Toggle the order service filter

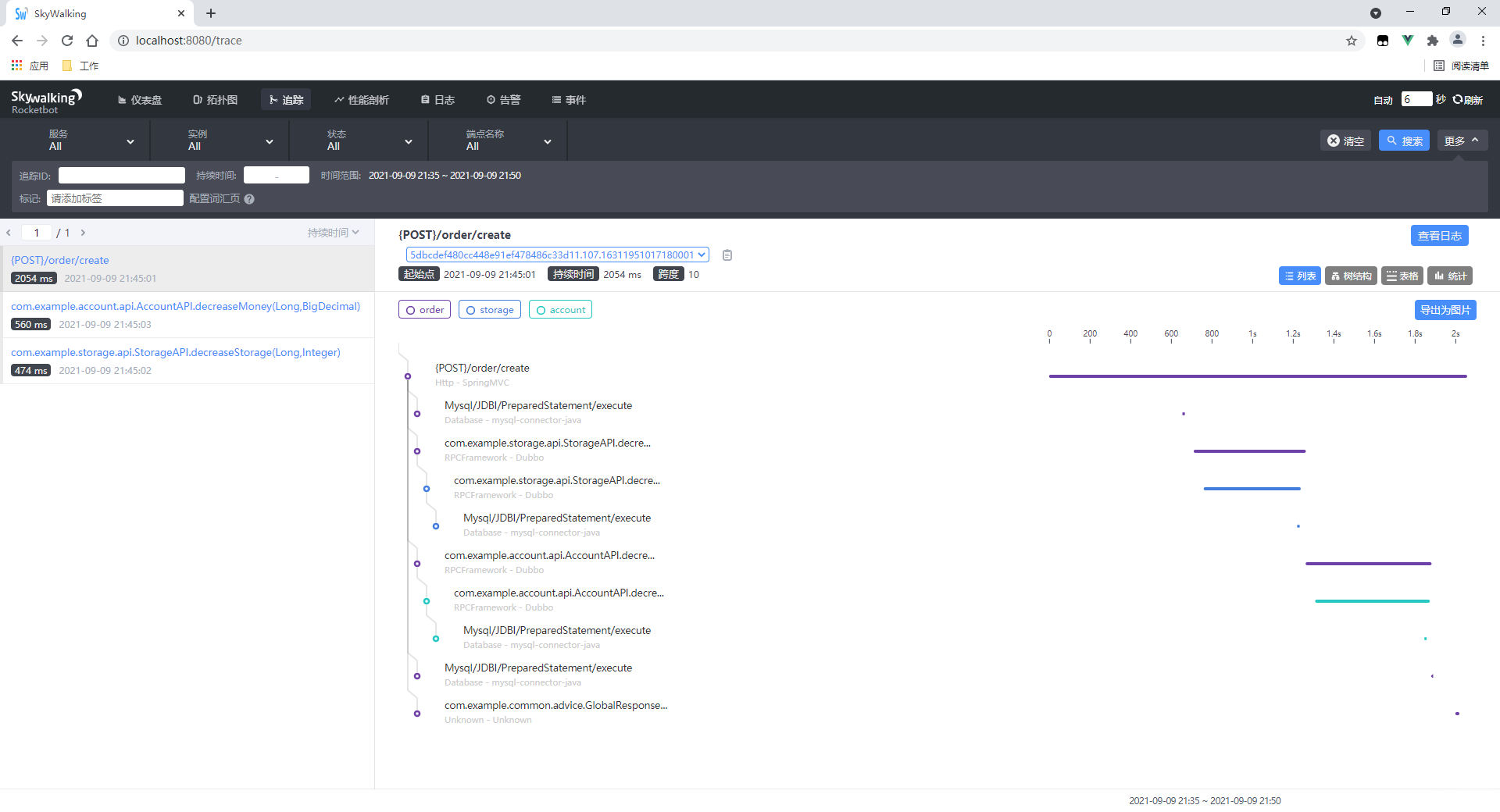[424, 310]
